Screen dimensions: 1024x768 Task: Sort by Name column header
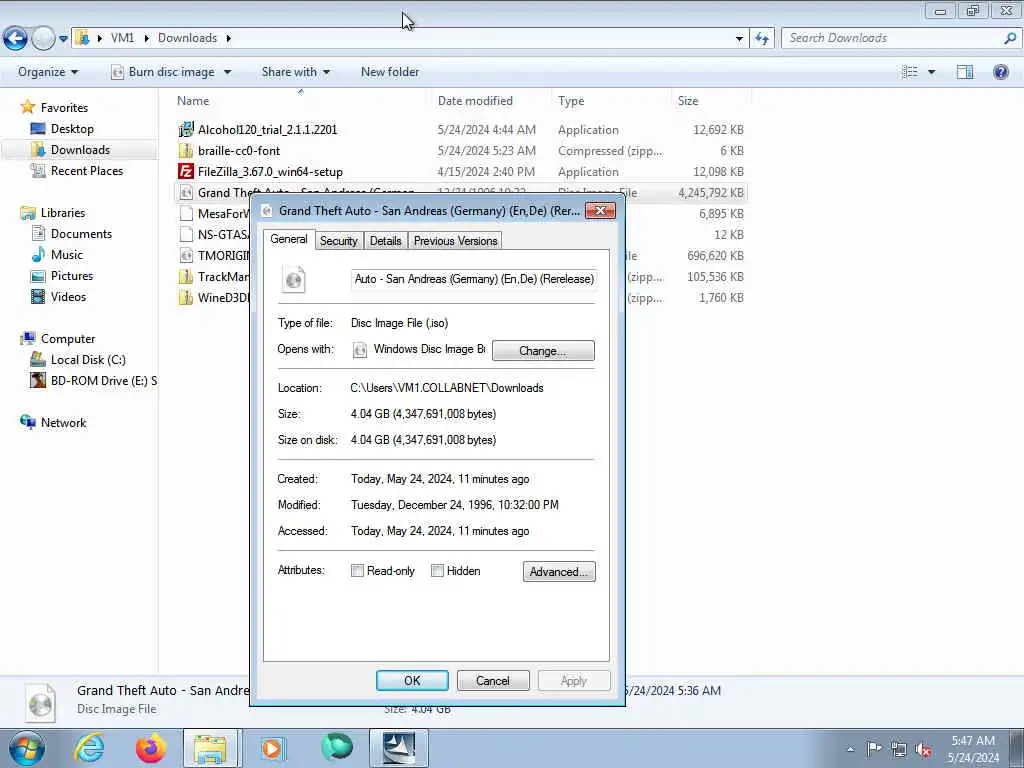coord(193,101)
